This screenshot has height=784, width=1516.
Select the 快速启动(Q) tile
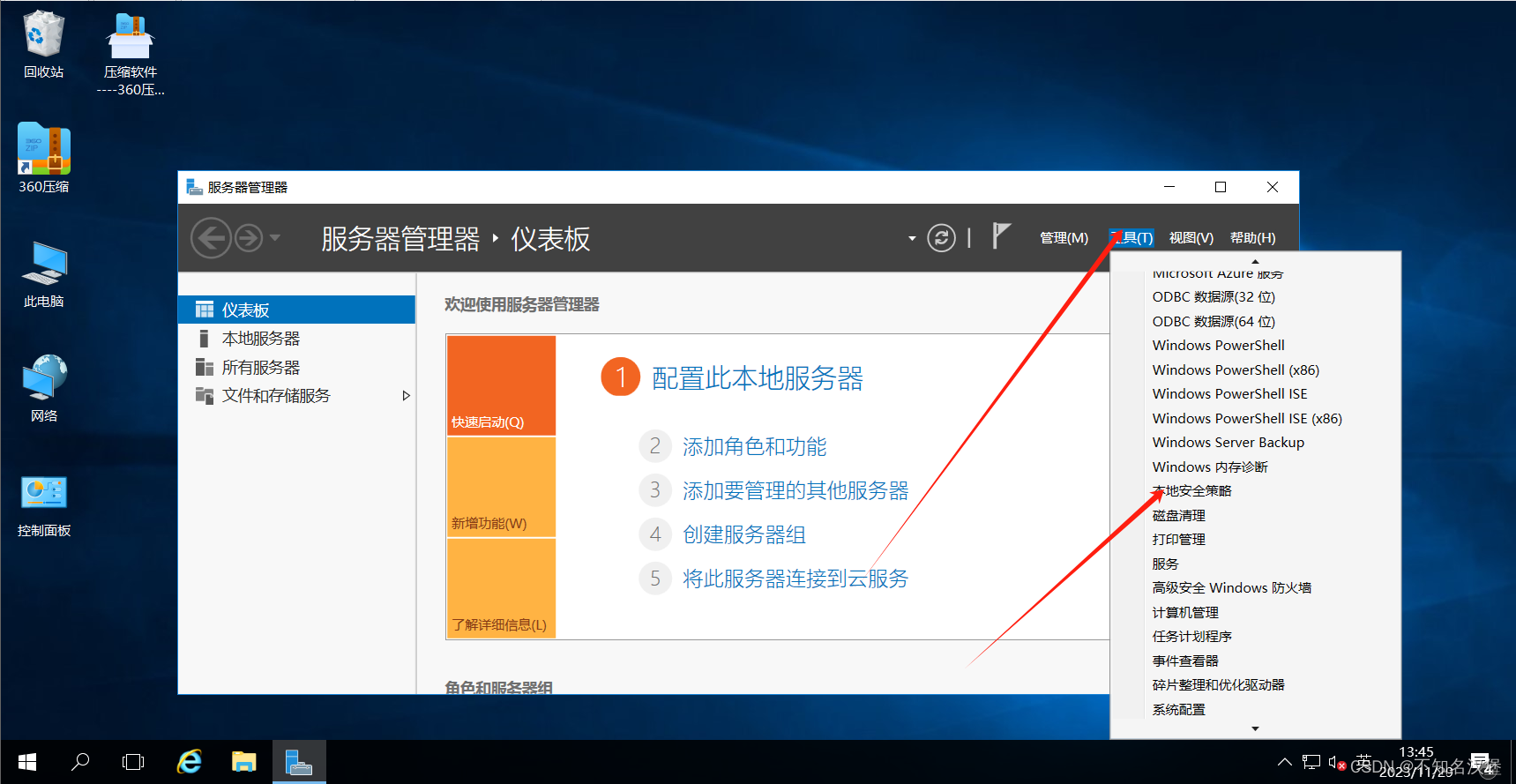[501, 385]
